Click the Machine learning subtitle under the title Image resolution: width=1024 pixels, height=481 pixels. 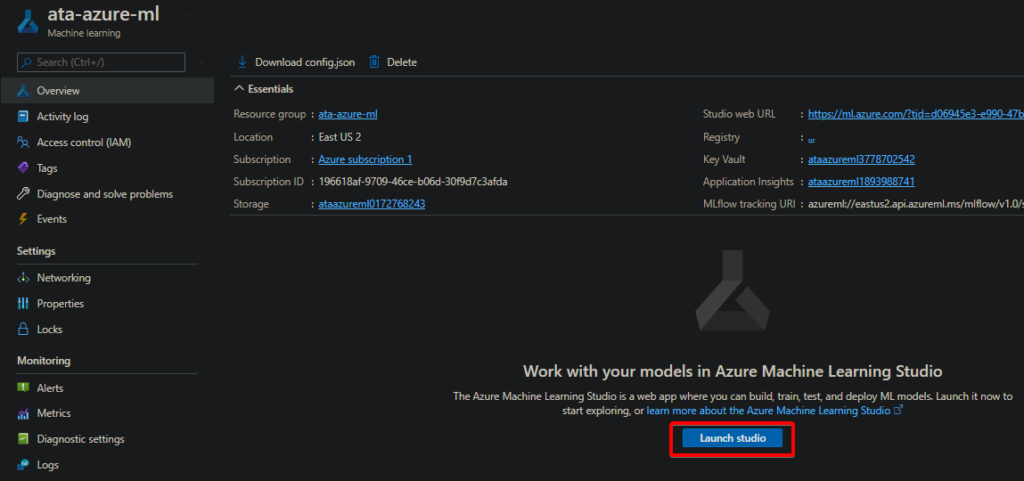[84, 33]
